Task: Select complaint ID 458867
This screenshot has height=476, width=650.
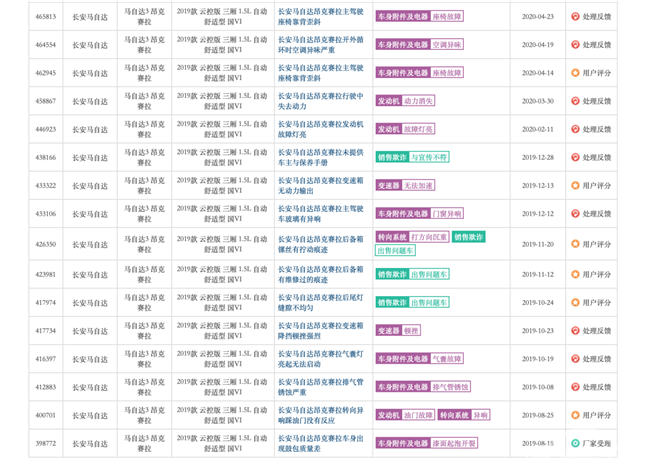Action: 46,101
